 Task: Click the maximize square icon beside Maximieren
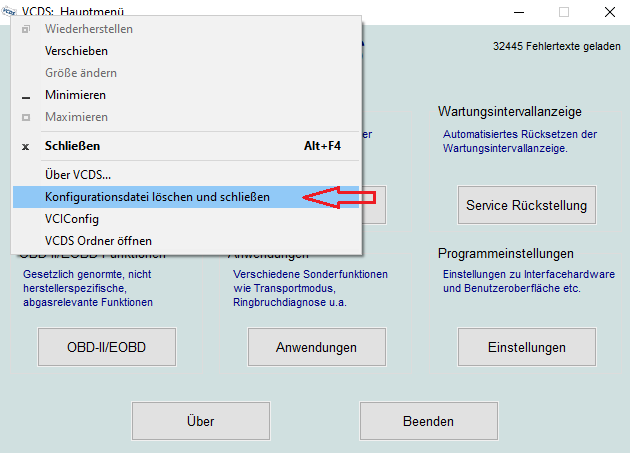pos(26,117)
